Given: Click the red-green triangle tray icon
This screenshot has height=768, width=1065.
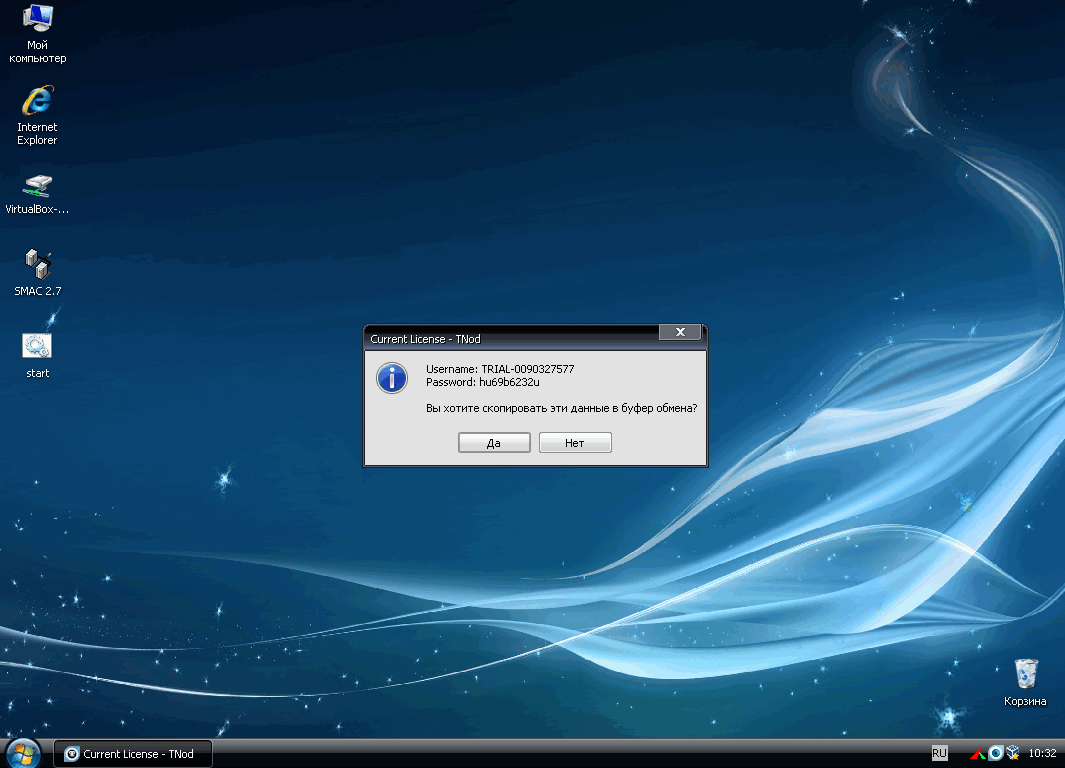Looking at the screenshot, I should coord(978,753).
